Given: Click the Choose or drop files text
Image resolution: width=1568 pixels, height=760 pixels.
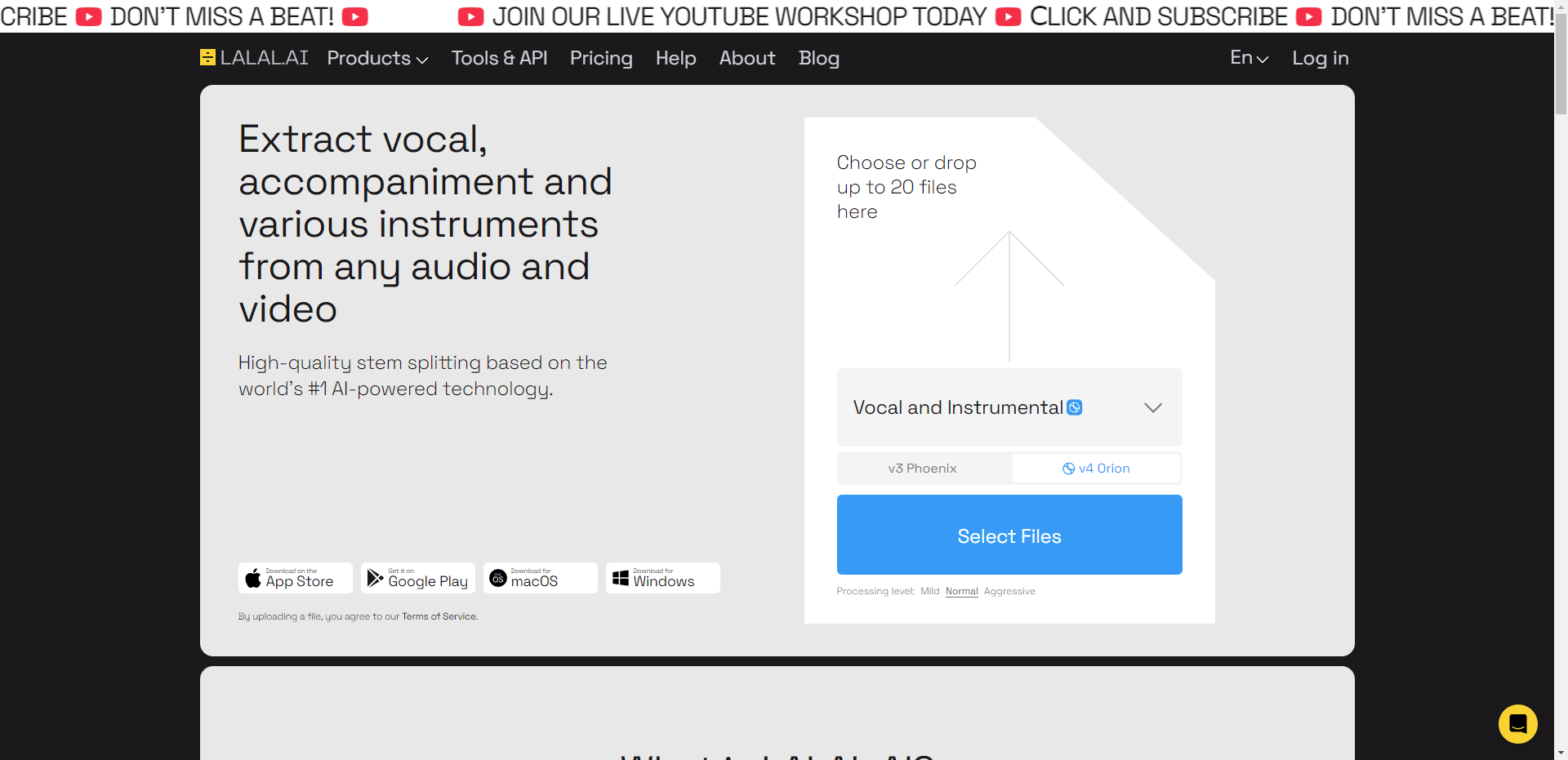Looking at the screenshot, I should coord(906,187).
